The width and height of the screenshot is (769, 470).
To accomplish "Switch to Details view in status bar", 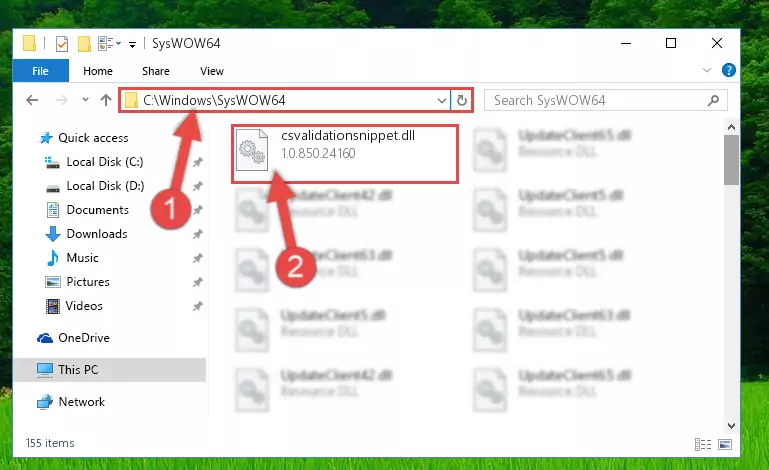I will tap(703, 444).
